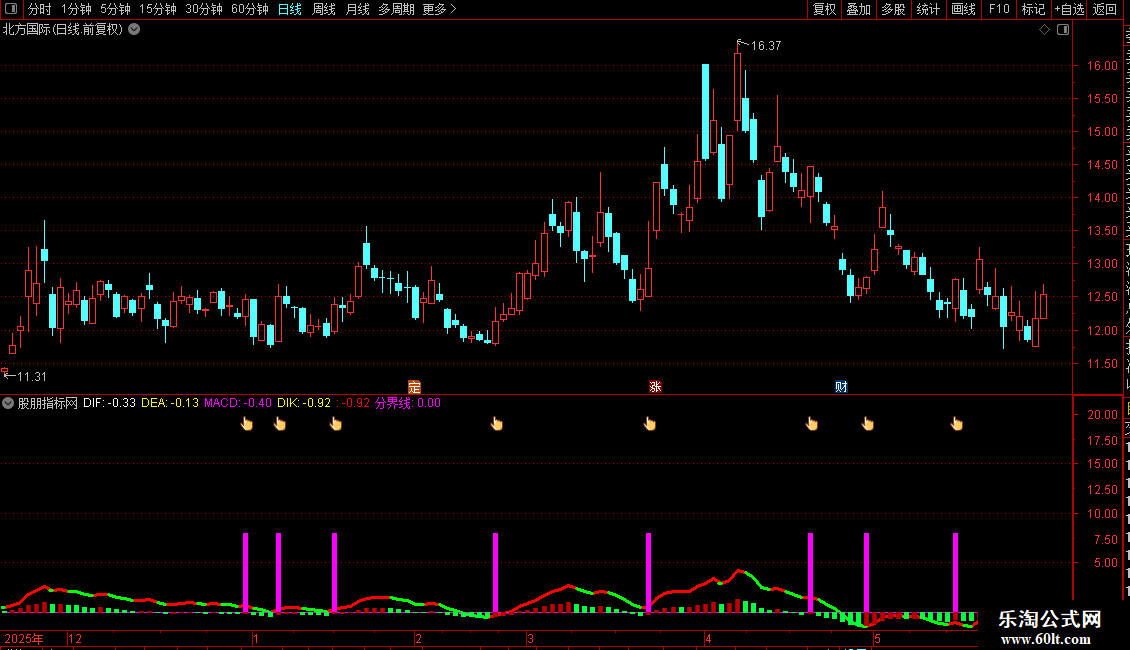Click the DIK: -0.92 value
The width and height of the screenshot is (1130, 650).
coord(303,403)
